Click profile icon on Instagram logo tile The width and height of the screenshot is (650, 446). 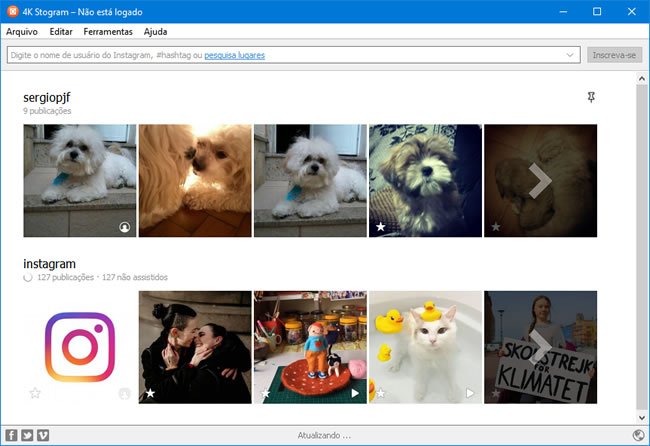(124, 394)
